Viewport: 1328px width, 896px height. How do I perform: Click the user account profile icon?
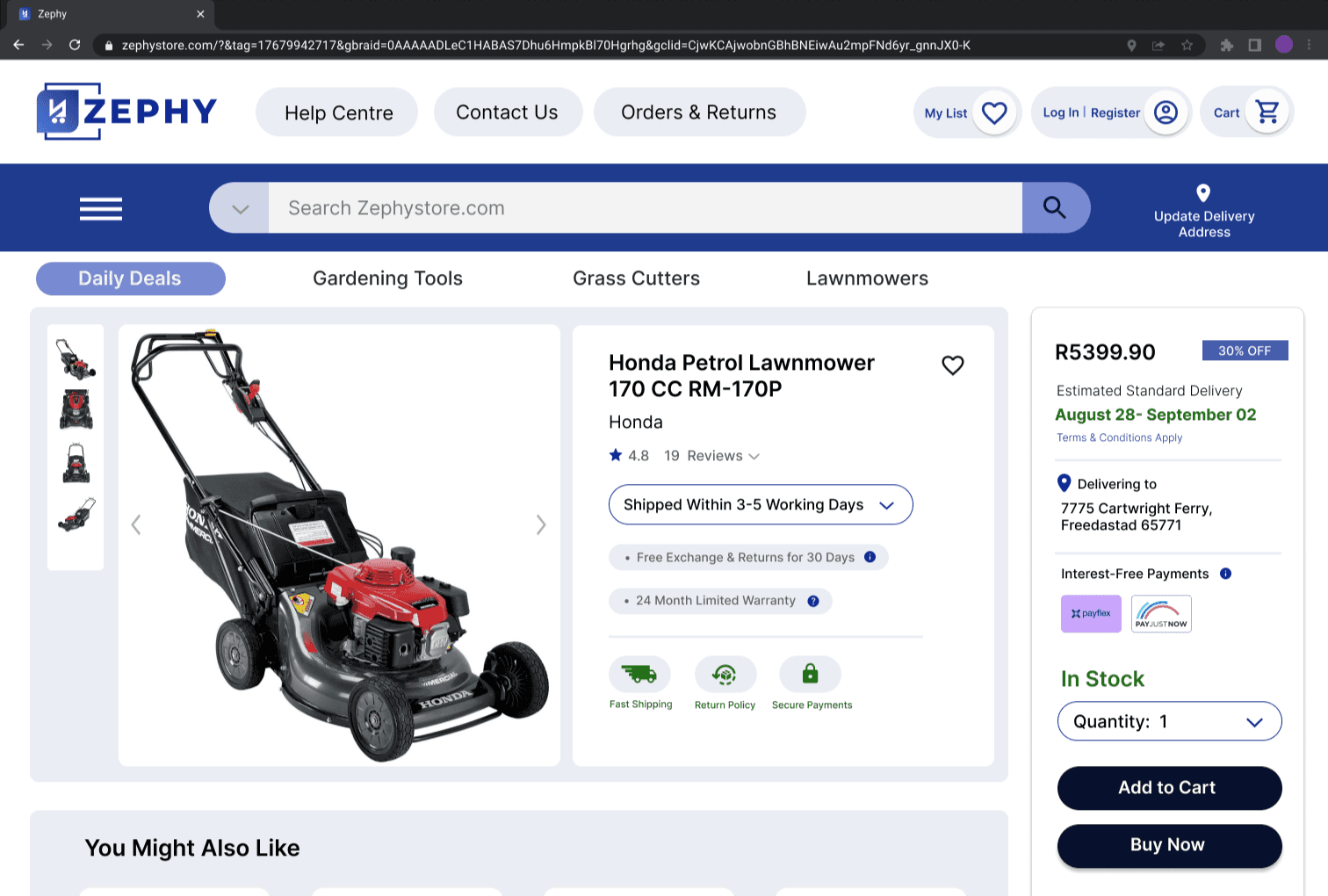point(1166,112)
